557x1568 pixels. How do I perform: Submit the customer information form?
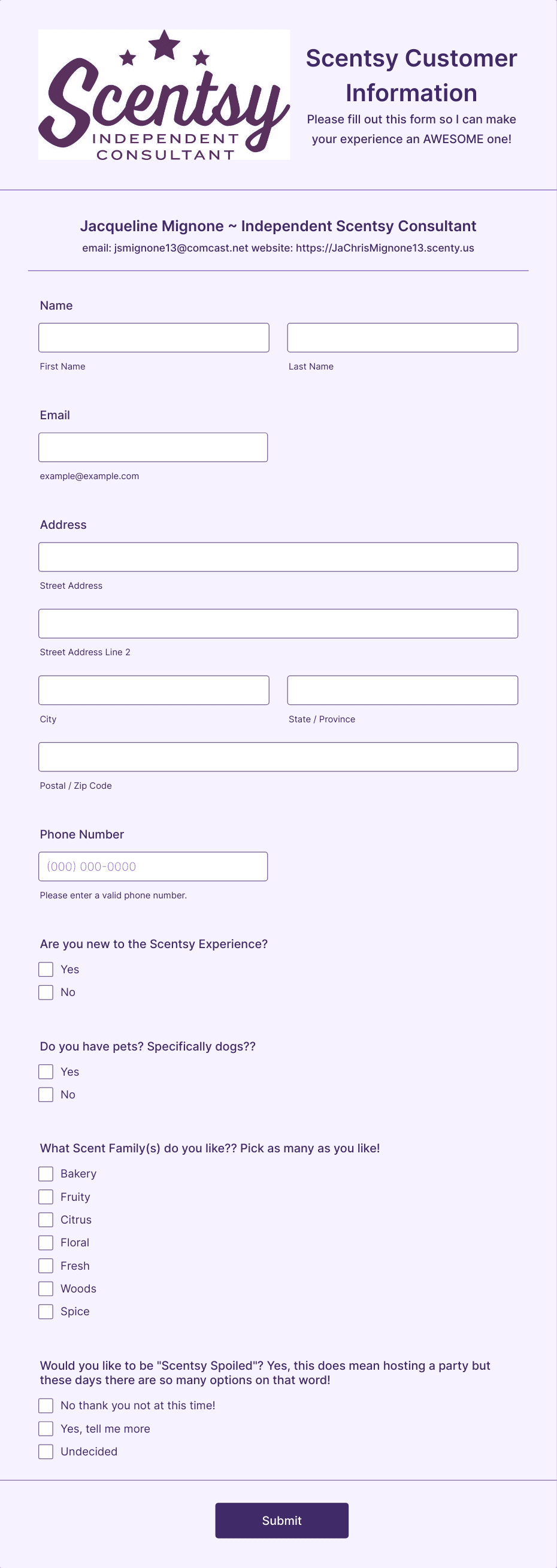click(282, 1521)
